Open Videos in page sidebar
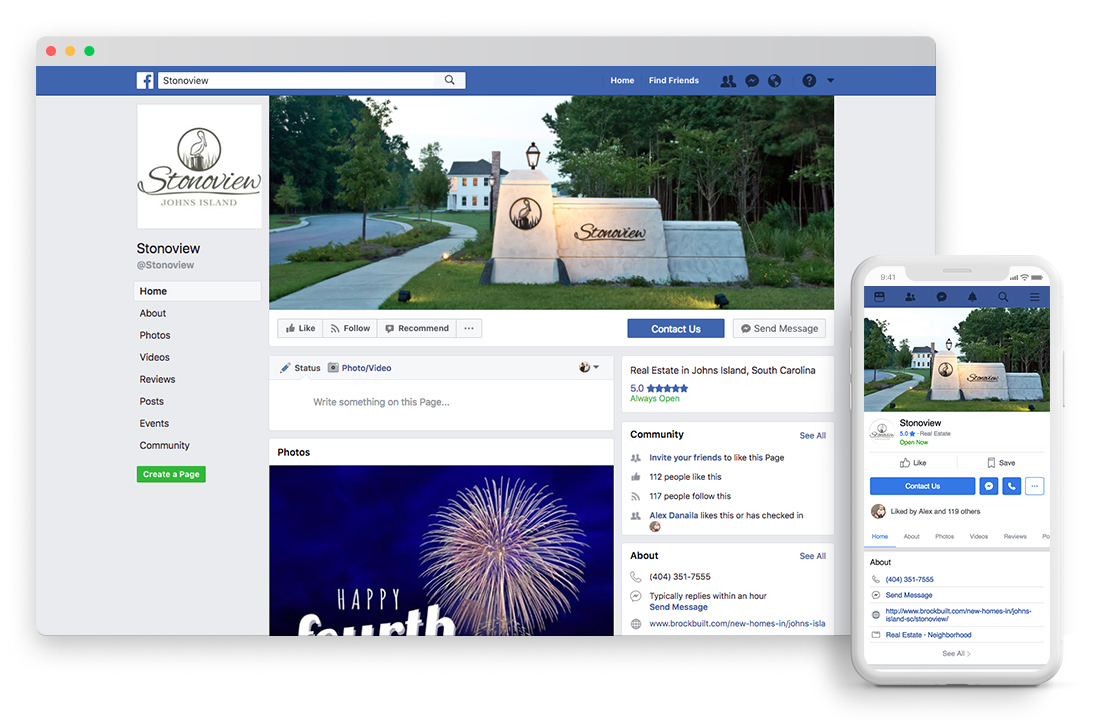 [x=154, y=357]
